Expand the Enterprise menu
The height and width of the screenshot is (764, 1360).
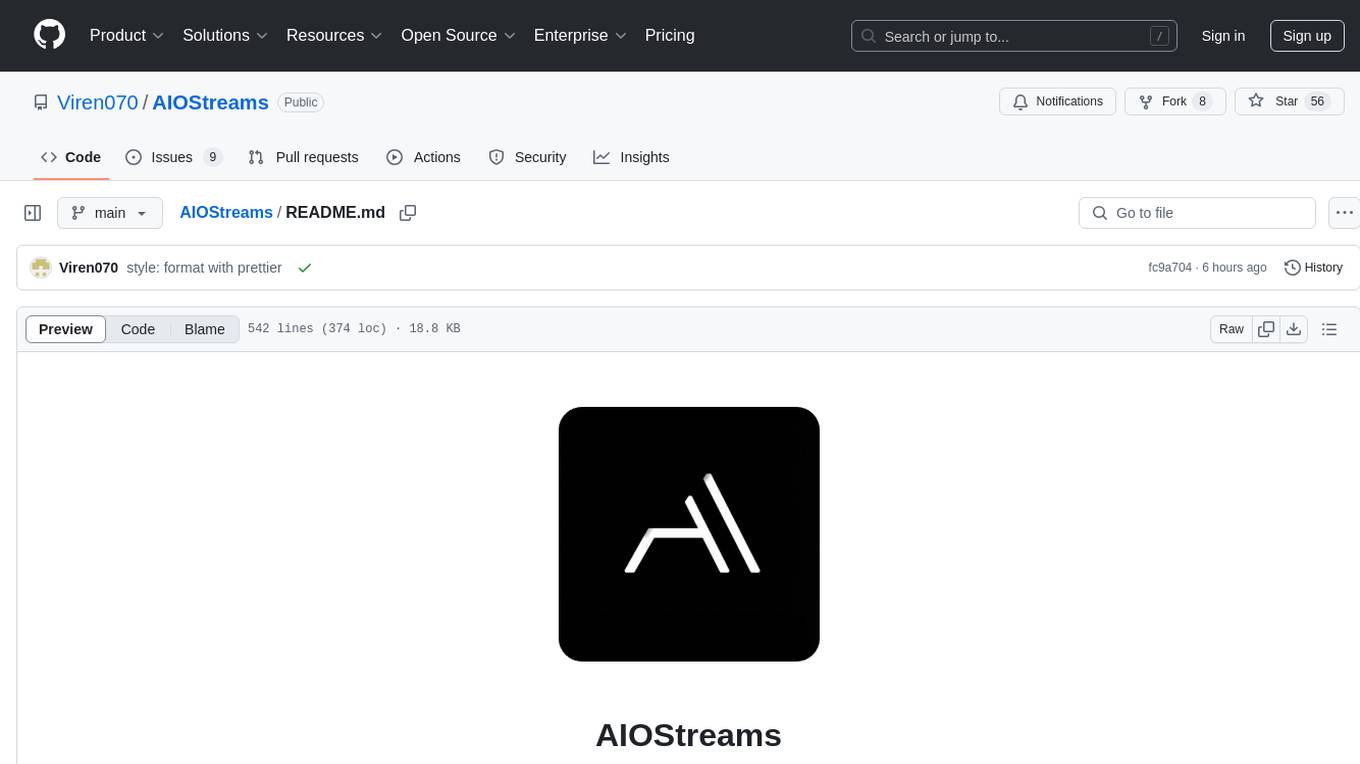(x=580, y=35)
